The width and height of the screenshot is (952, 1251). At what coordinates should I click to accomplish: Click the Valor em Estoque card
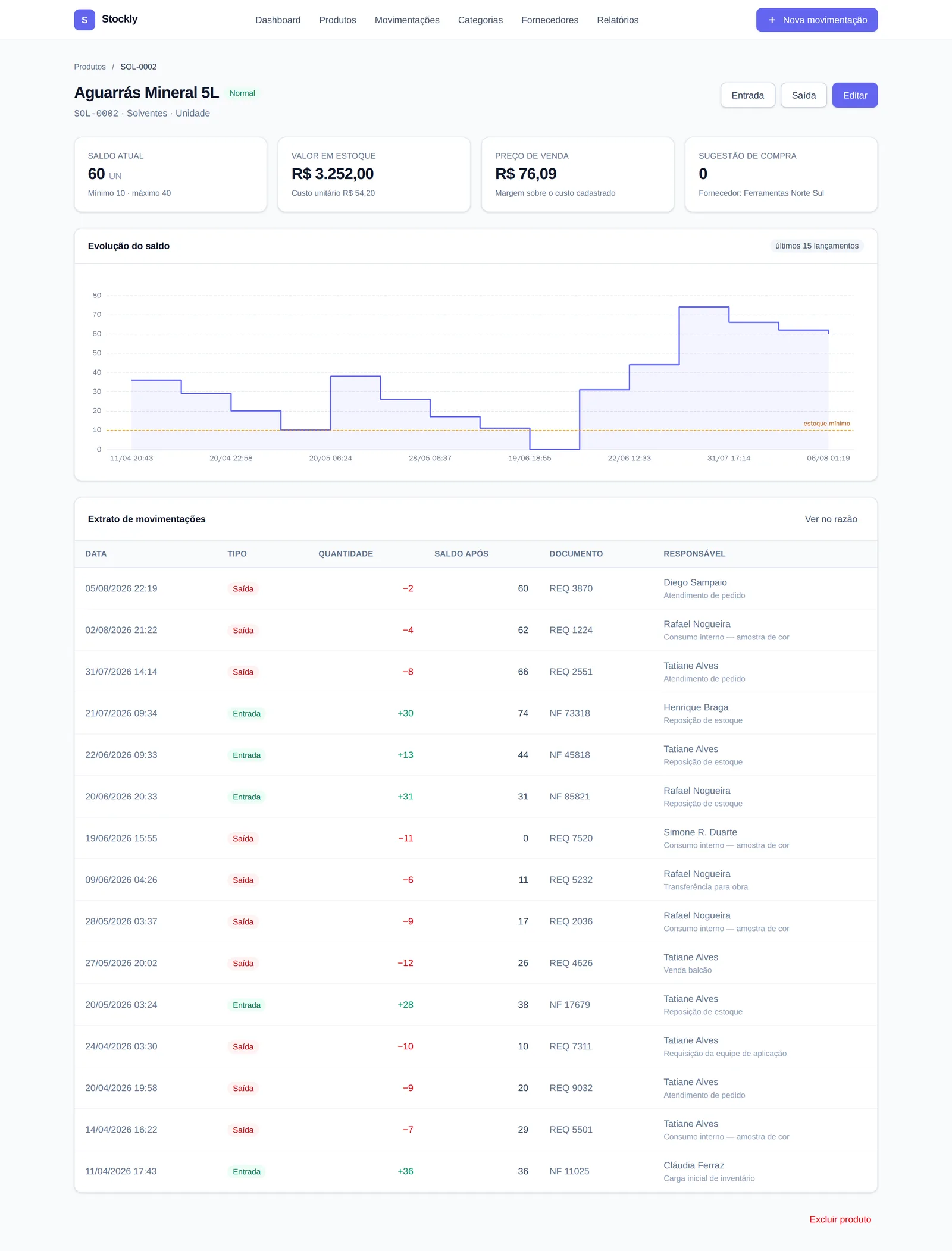(374, 175)
